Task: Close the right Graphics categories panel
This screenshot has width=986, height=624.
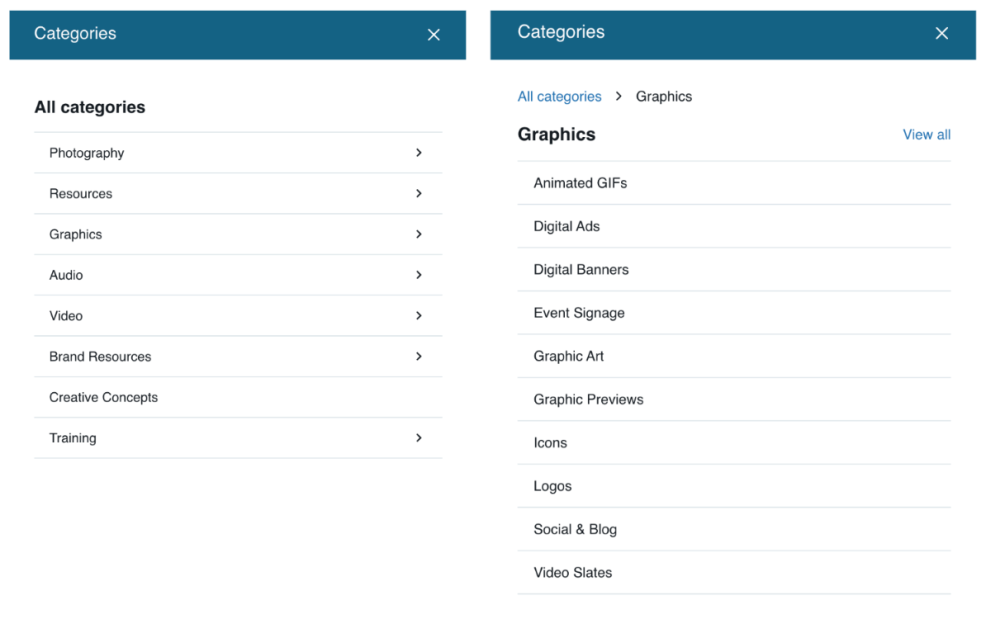Action: [x=941, y=34]
